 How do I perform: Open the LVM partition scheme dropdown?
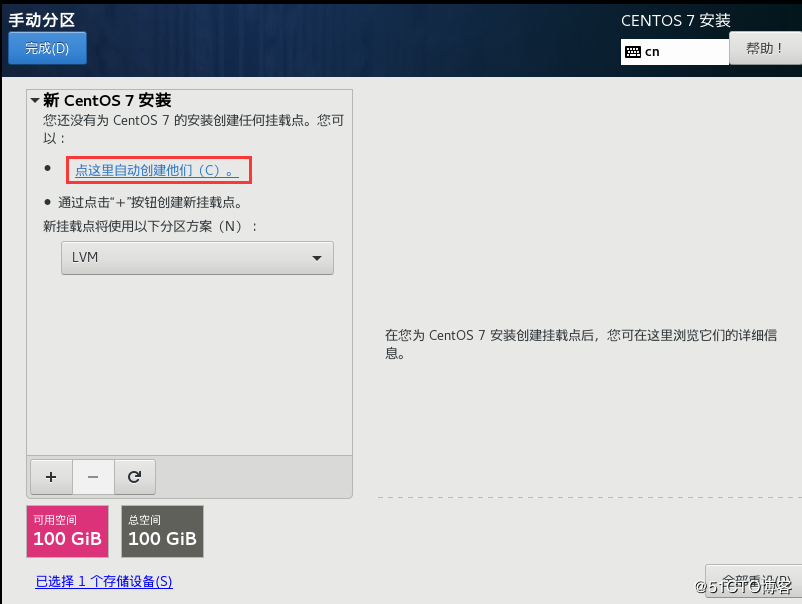pos(197,258)
